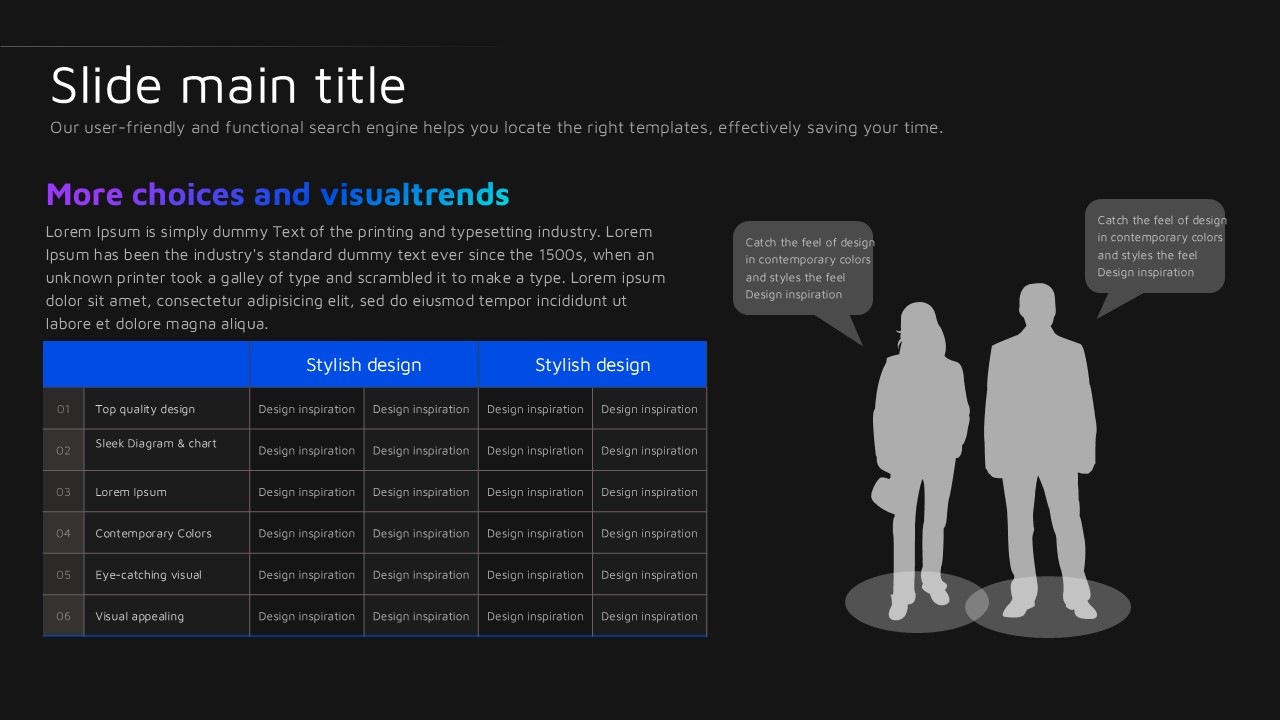The height and width of the screenshot is (720, 1280).
Task: Select the Lorem Ipsum body paragraph
Action: coord(355,278)
